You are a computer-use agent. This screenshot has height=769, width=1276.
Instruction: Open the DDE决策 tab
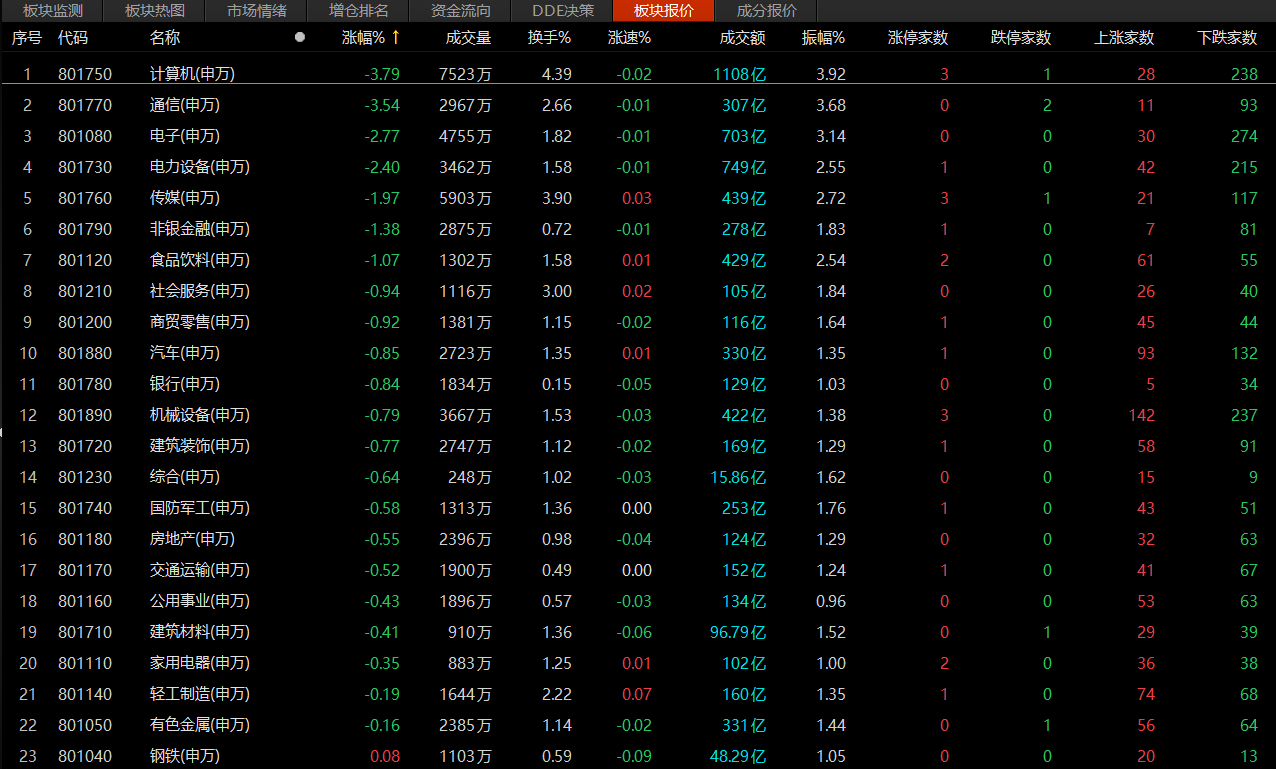563,11
